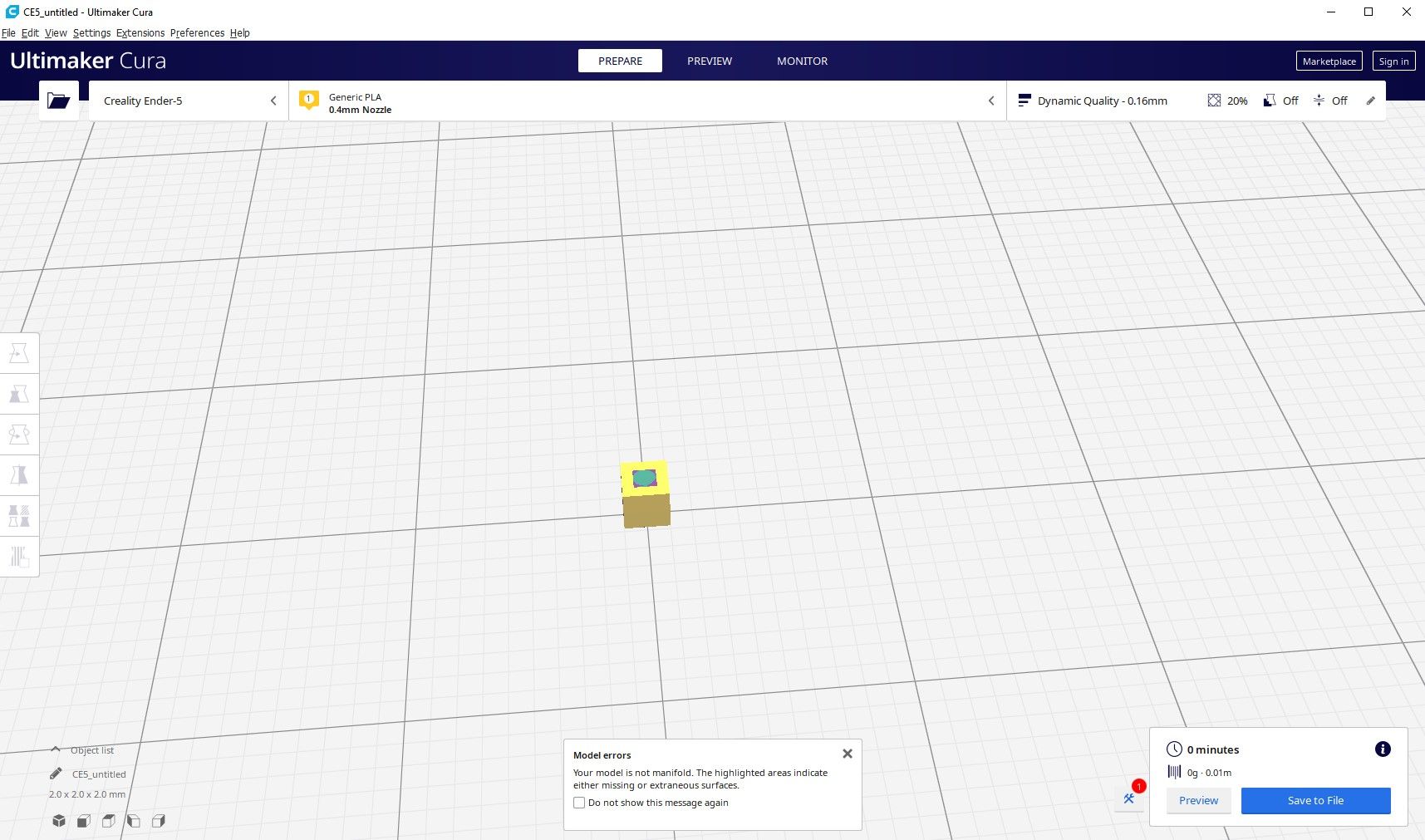Image resolution: width=1425 pixels, height=840 pixels.
Task: Open the Marketplace
Action: [x=1329, y=61]
